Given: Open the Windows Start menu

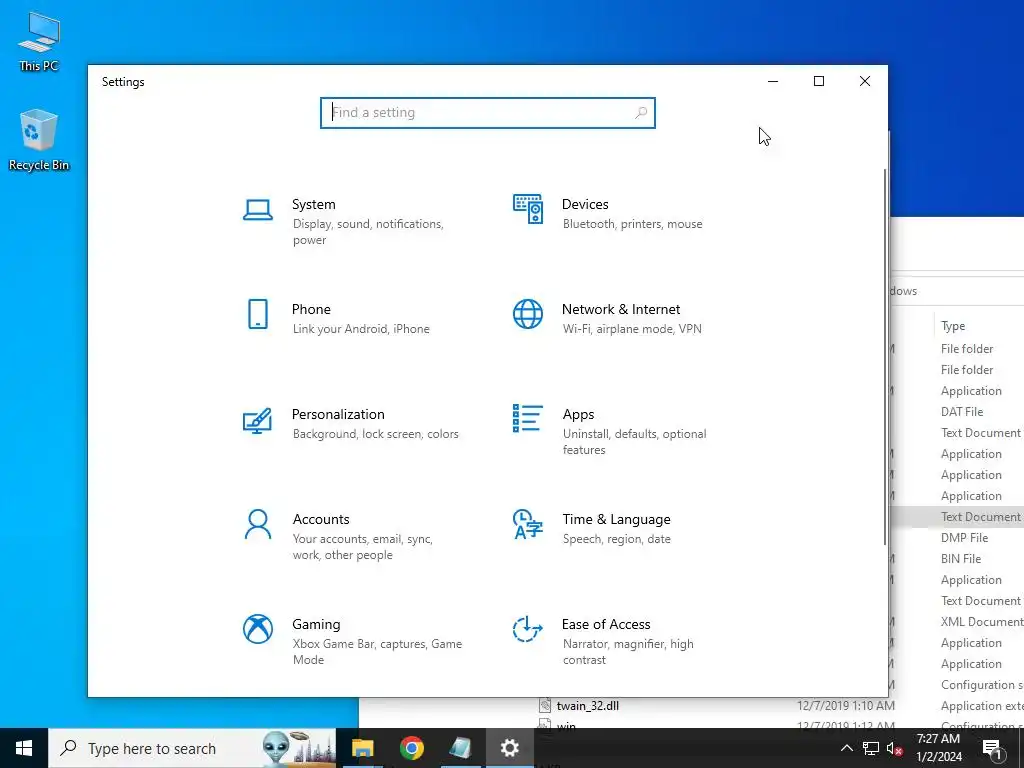Looking at the screenshot, I should (x=24, y=748).
